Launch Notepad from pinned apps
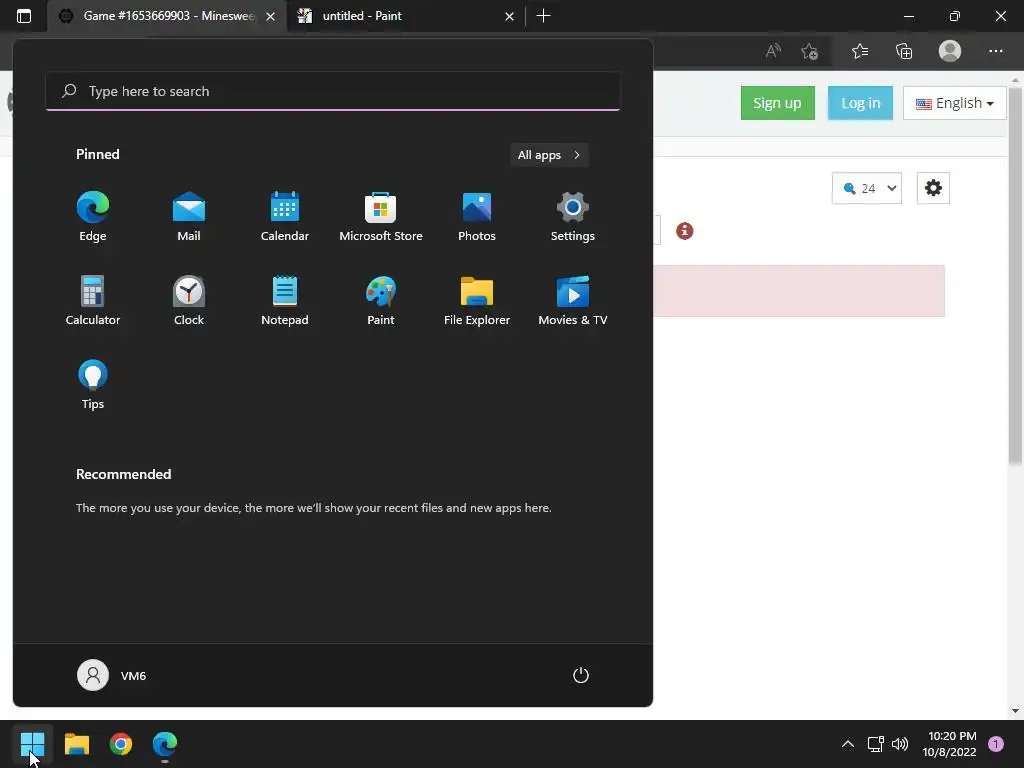The image size is (1024, 768). point(285,300)
